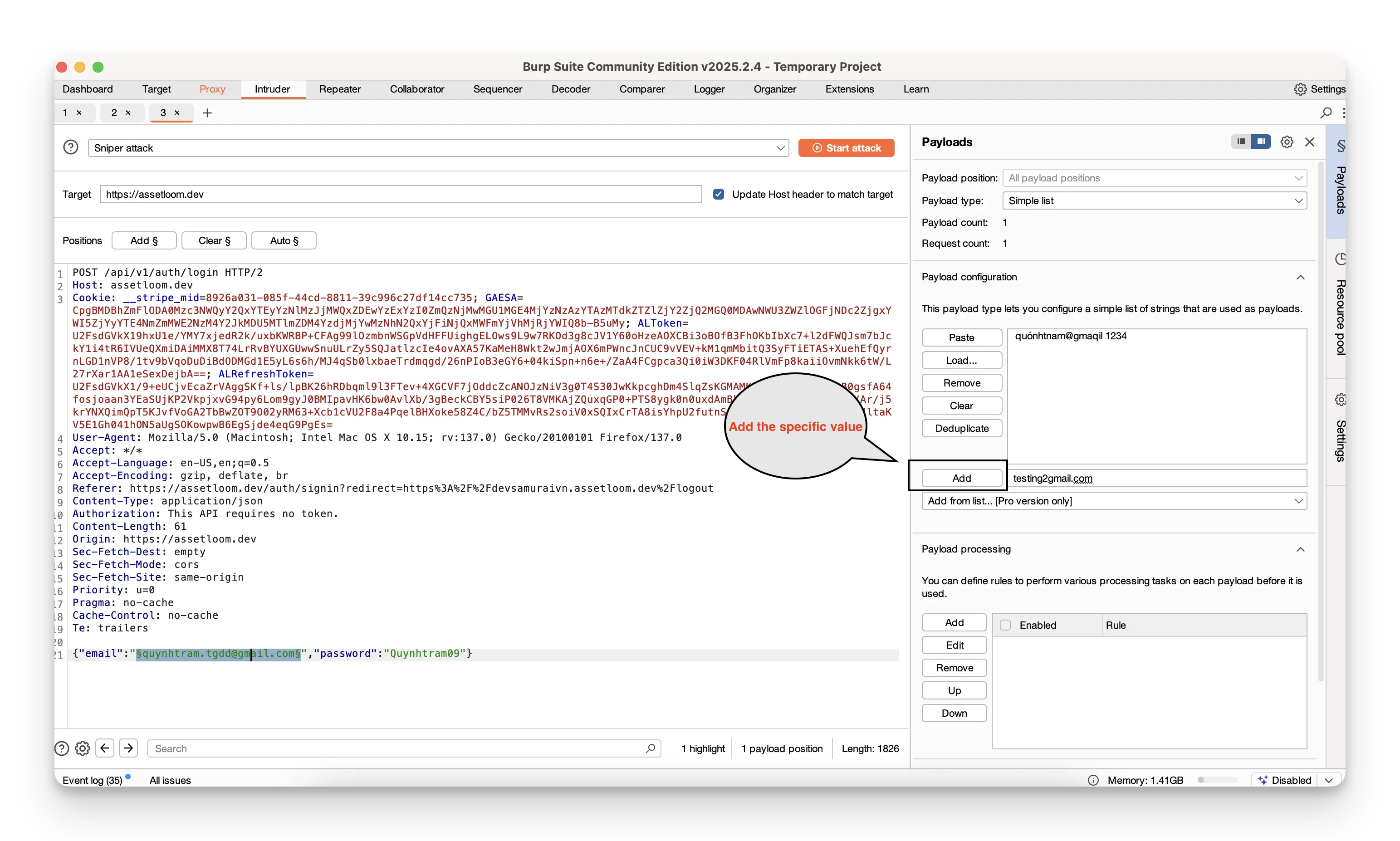1400x841 pixels.
Task: Close the Payloads side panel
Action: pos(1309,142)
